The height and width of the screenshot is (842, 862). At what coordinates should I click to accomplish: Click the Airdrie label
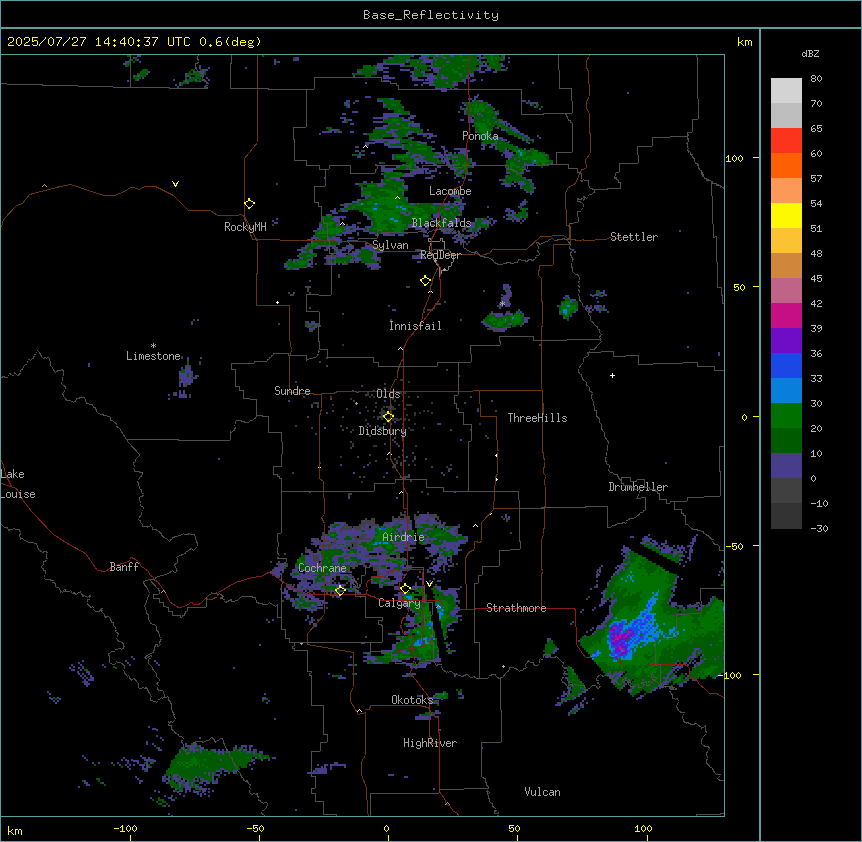click(403, 537)
